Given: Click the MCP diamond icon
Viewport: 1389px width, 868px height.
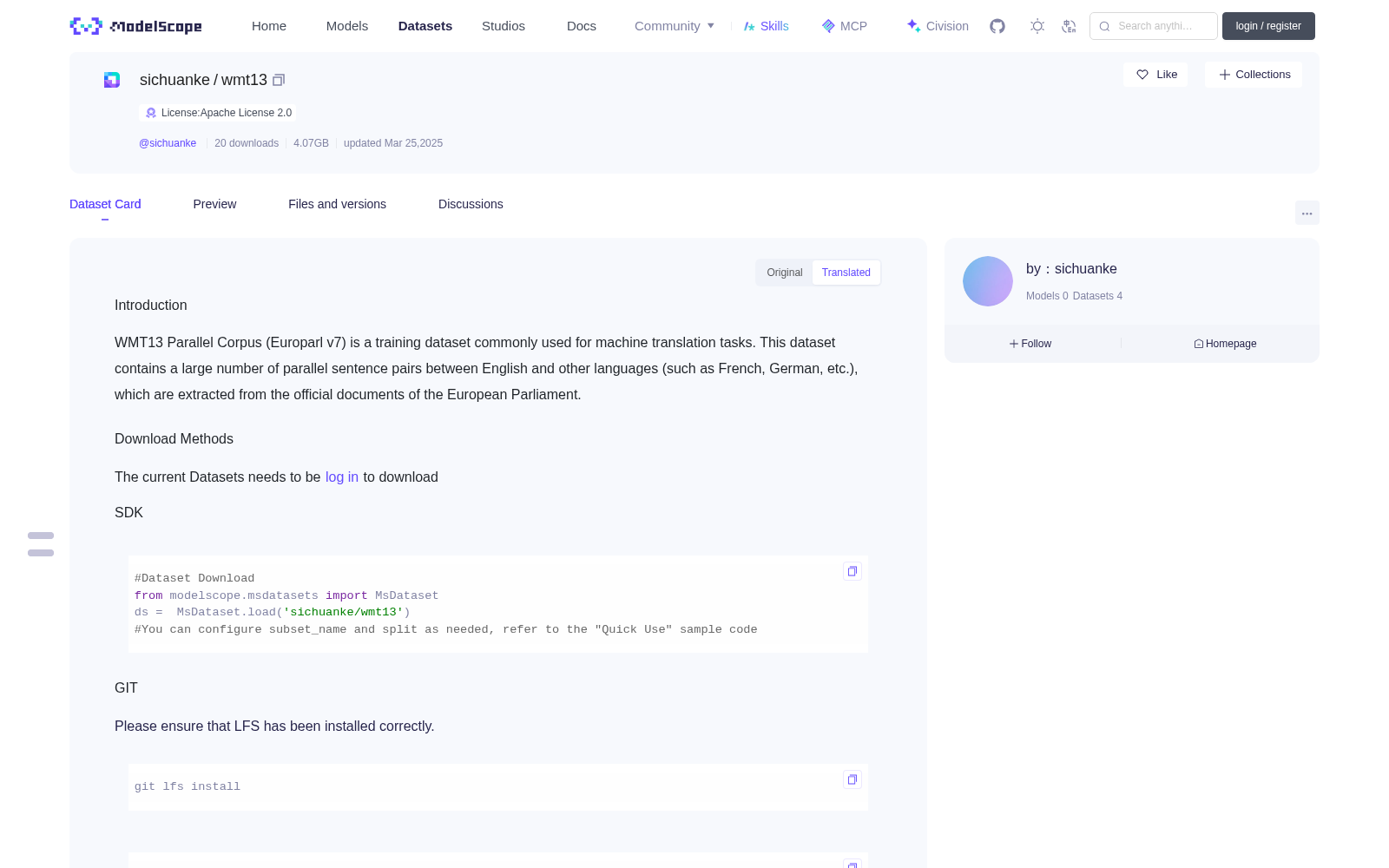Looking at the screenshot, I should (828, 26).
